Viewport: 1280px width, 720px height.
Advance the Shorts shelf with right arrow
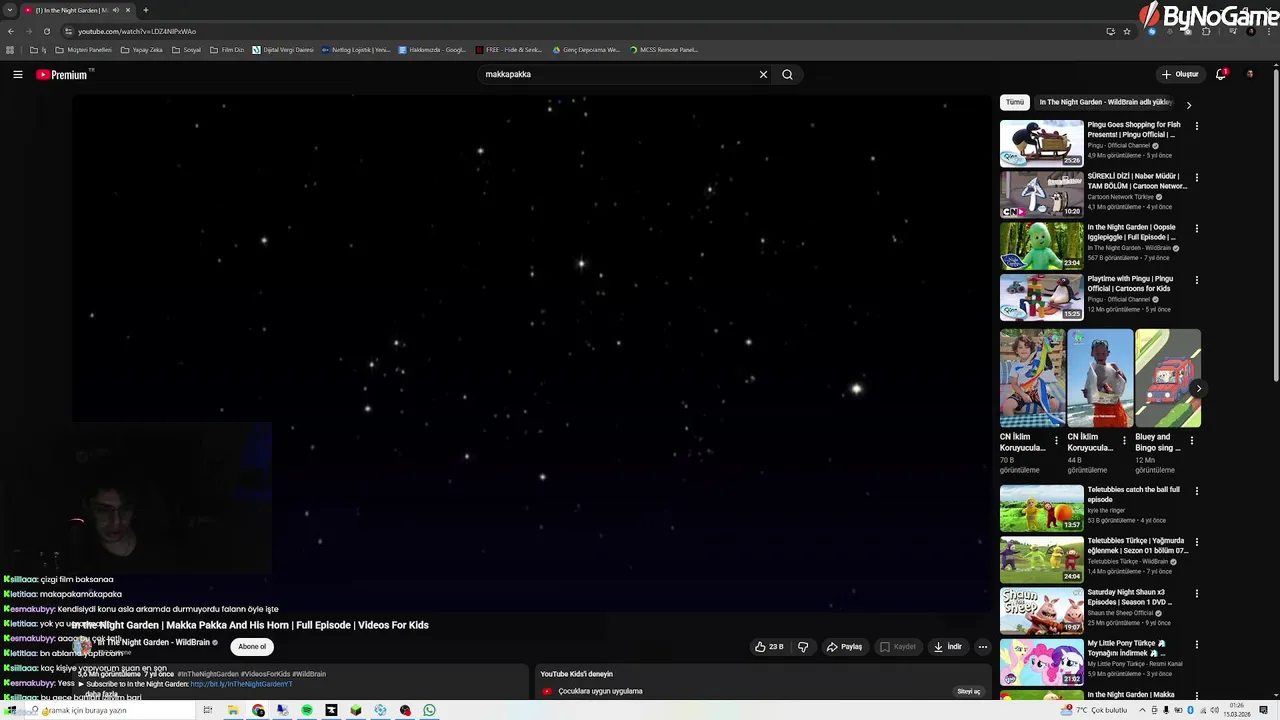1198,389
